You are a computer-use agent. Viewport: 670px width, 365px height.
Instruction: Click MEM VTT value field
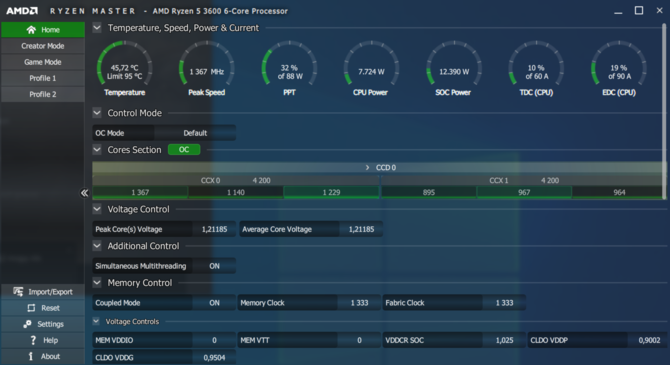[x=359, y=340]
